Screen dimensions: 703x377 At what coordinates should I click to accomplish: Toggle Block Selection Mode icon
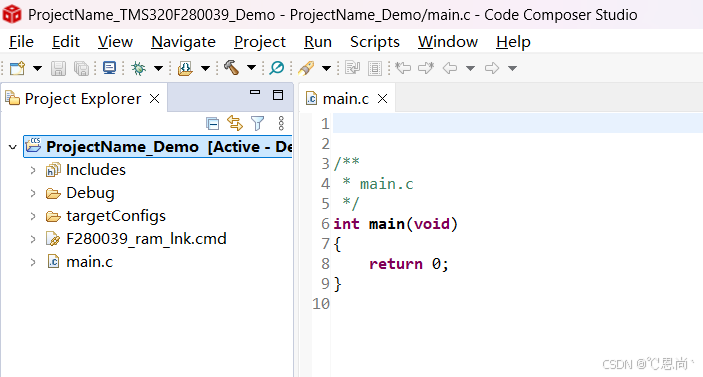(x=375, y=68)
